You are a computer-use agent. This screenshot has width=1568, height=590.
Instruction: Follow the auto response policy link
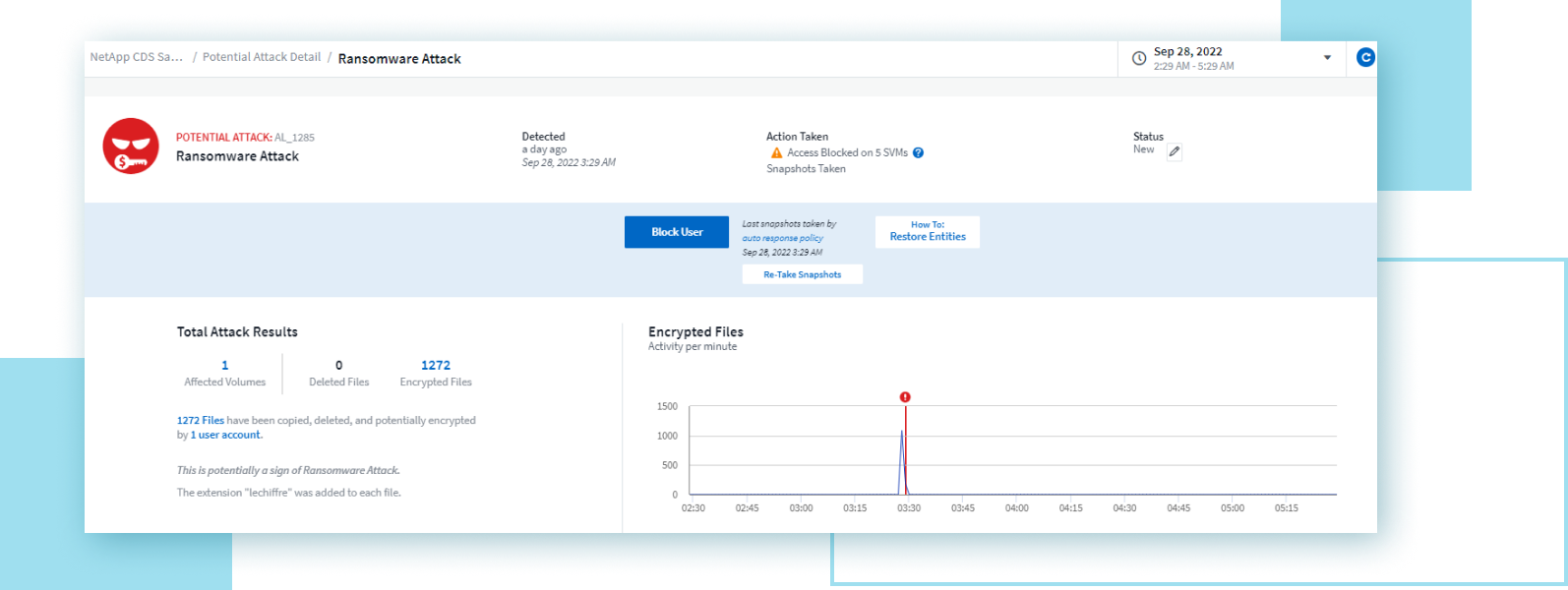[782, 238]
